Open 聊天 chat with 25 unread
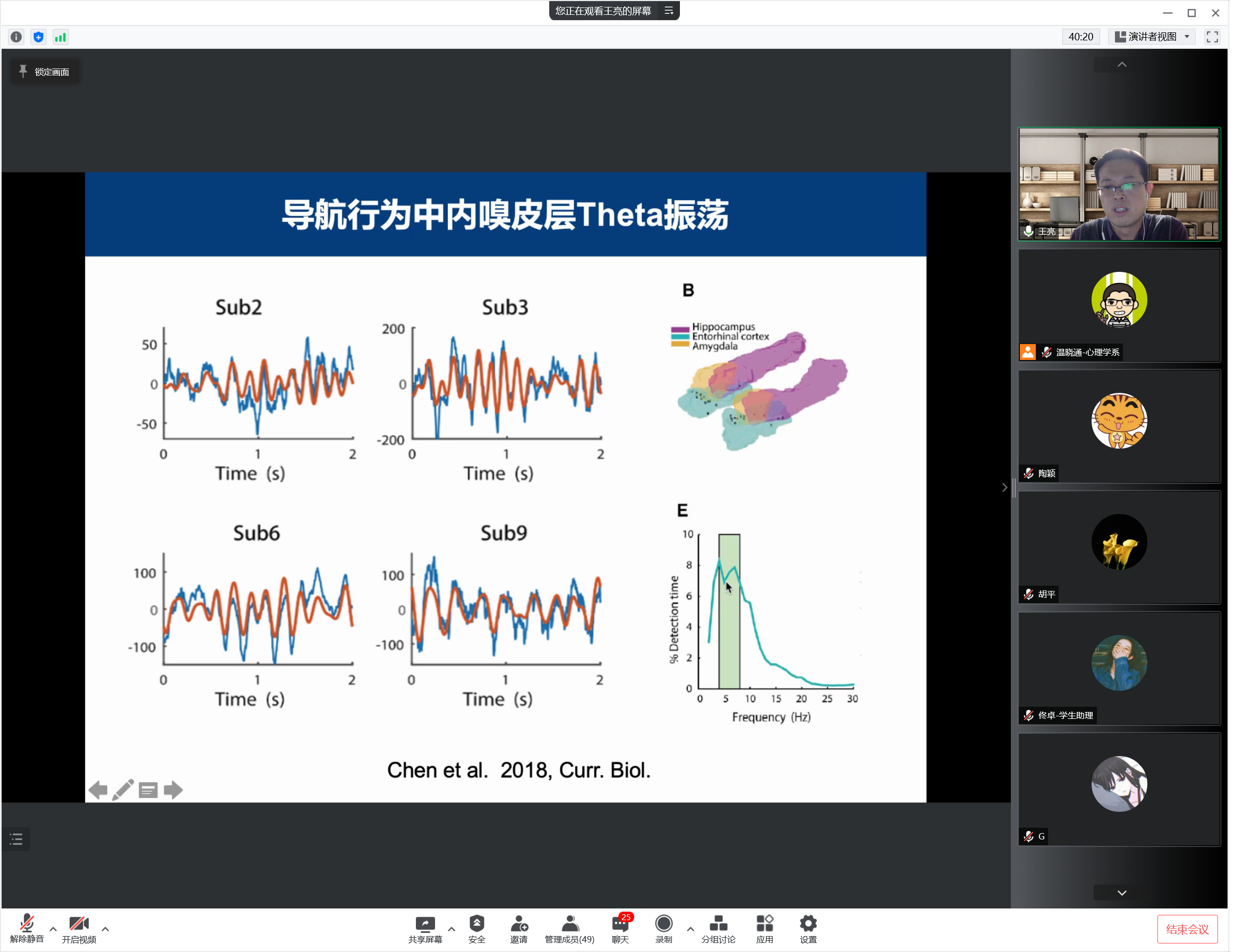1252x952 pixels. tap(620, 928)
